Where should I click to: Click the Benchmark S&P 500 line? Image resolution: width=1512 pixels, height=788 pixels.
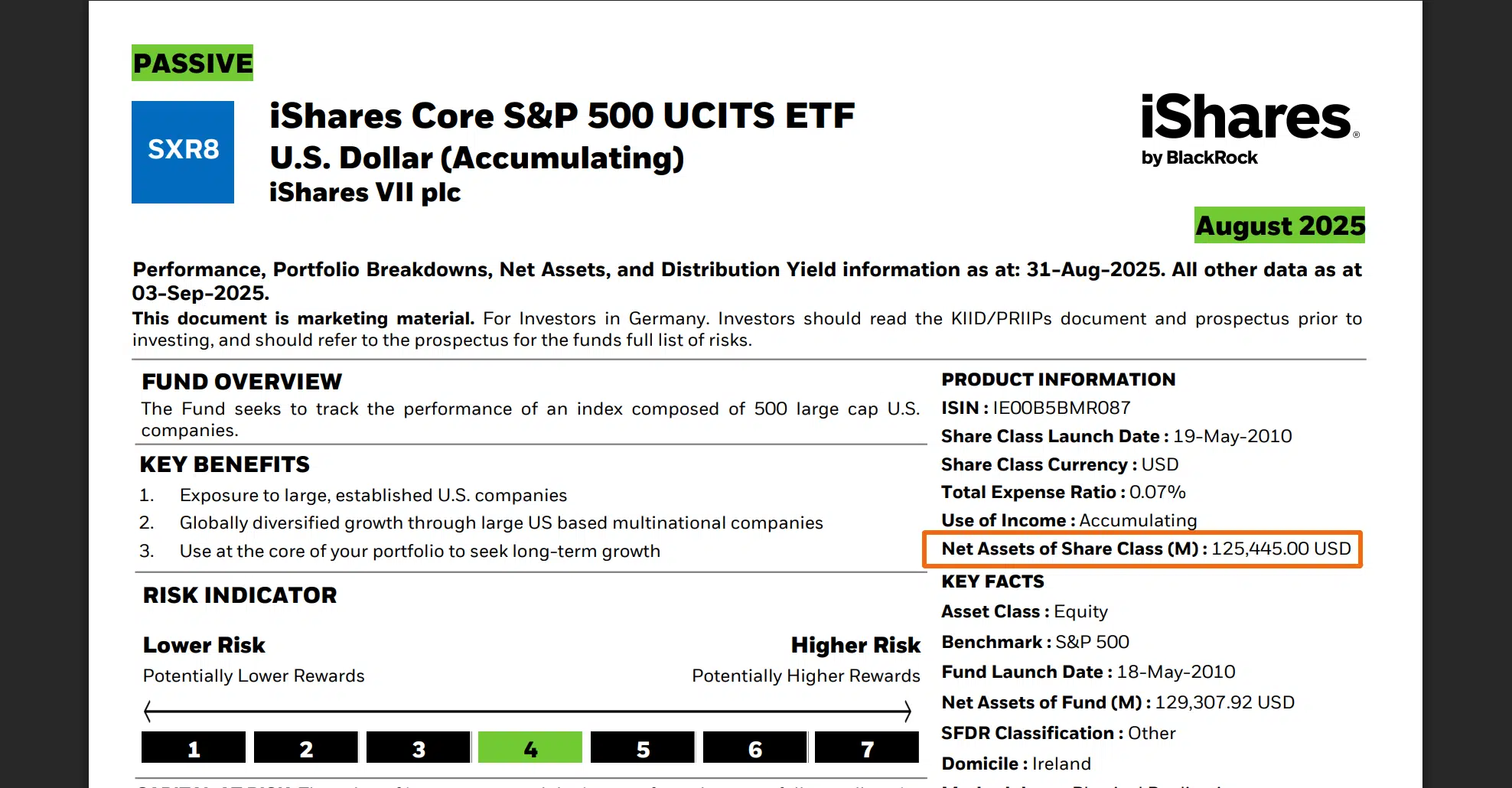click(x=1035, y=642)
